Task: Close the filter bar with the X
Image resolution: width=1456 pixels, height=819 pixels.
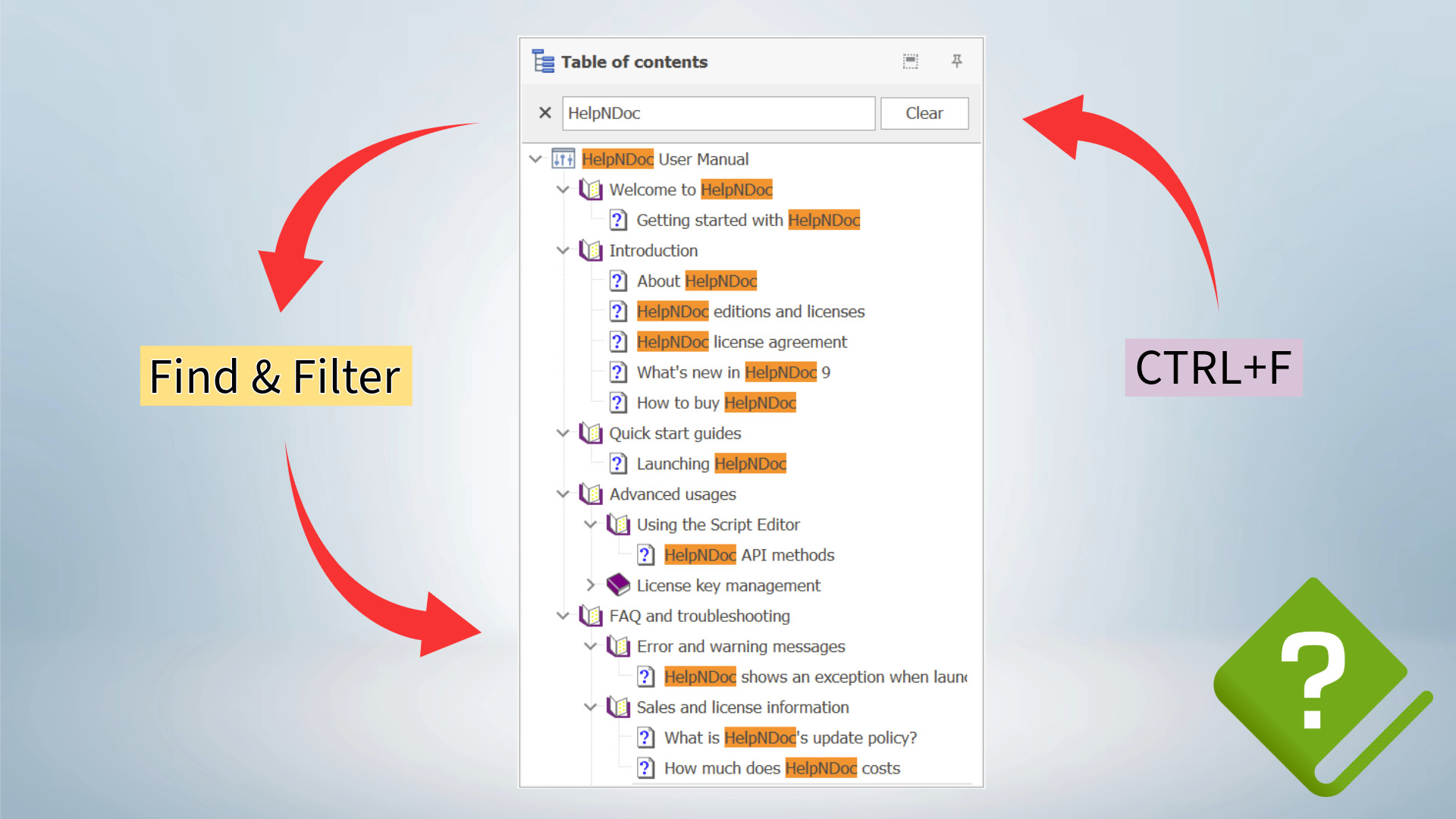Action: point(544,113)
